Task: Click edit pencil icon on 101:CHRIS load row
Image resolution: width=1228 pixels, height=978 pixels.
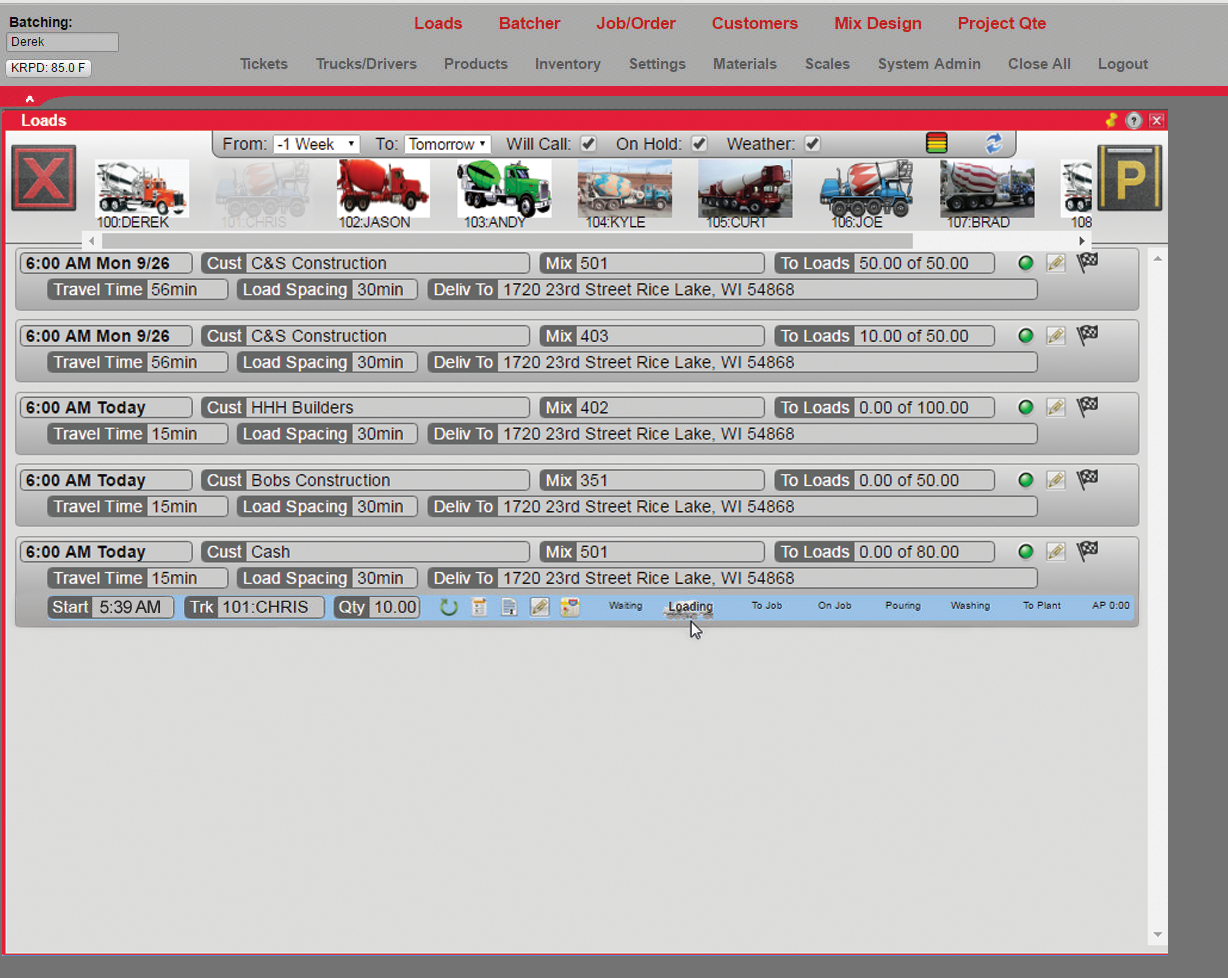Action: coord(539,607)
